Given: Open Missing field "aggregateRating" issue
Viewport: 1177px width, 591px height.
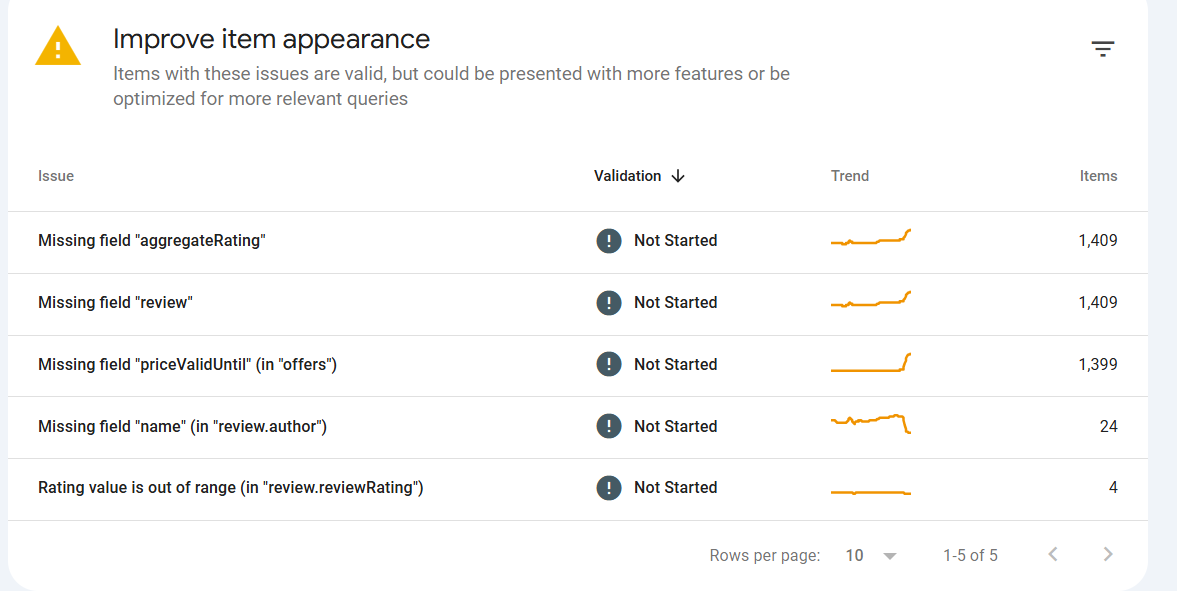Looking at the screenshot, I should click(x=152, y=241).
